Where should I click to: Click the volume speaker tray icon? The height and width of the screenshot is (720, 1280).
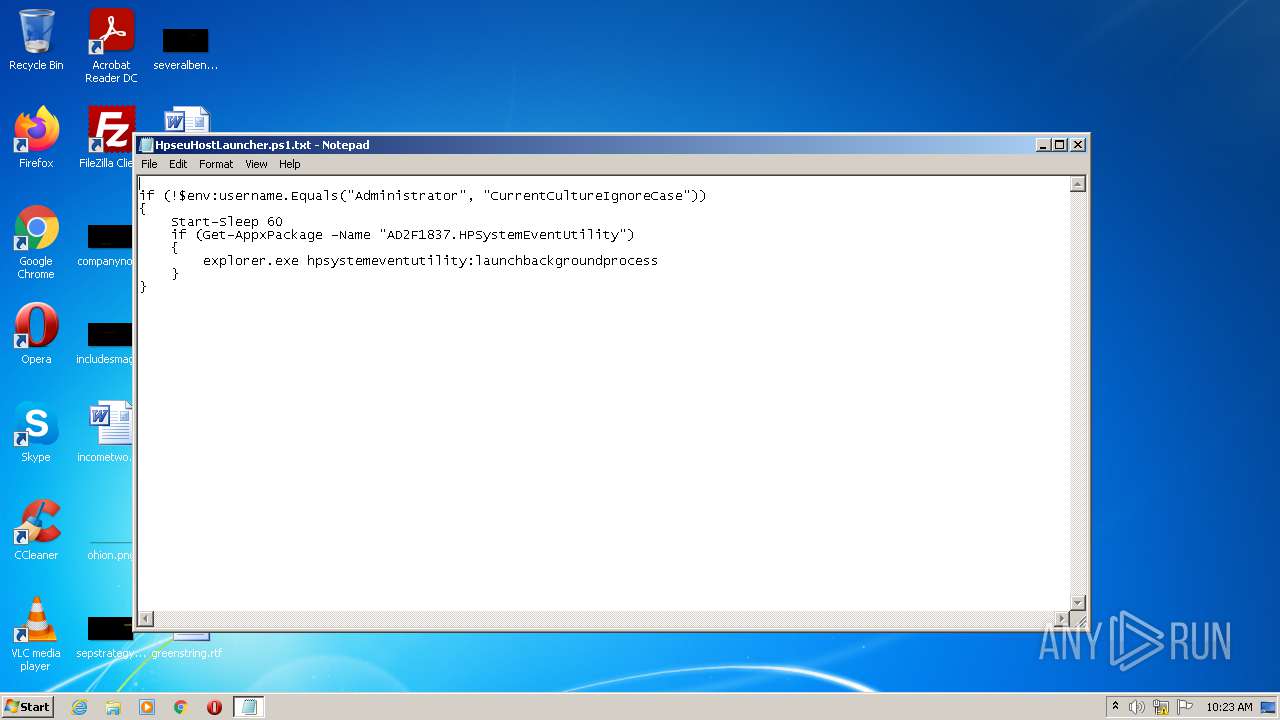[1137, 707]
